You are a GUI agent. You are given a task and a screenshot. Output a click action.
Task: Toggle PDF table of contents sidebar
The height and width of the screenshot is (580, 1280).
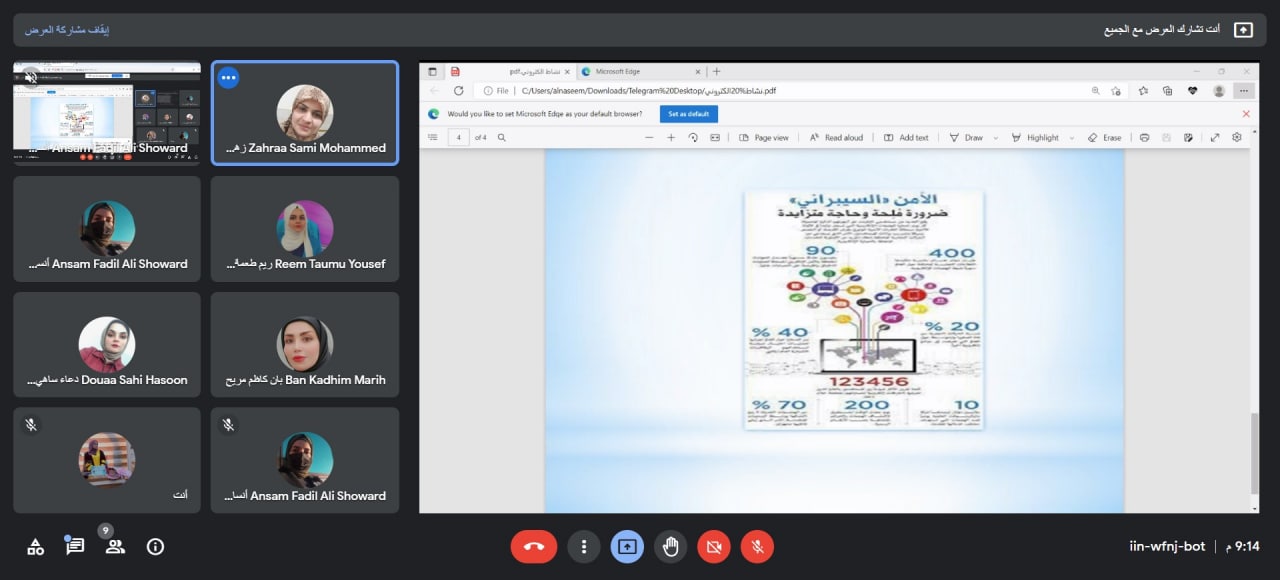click(433, 137)
